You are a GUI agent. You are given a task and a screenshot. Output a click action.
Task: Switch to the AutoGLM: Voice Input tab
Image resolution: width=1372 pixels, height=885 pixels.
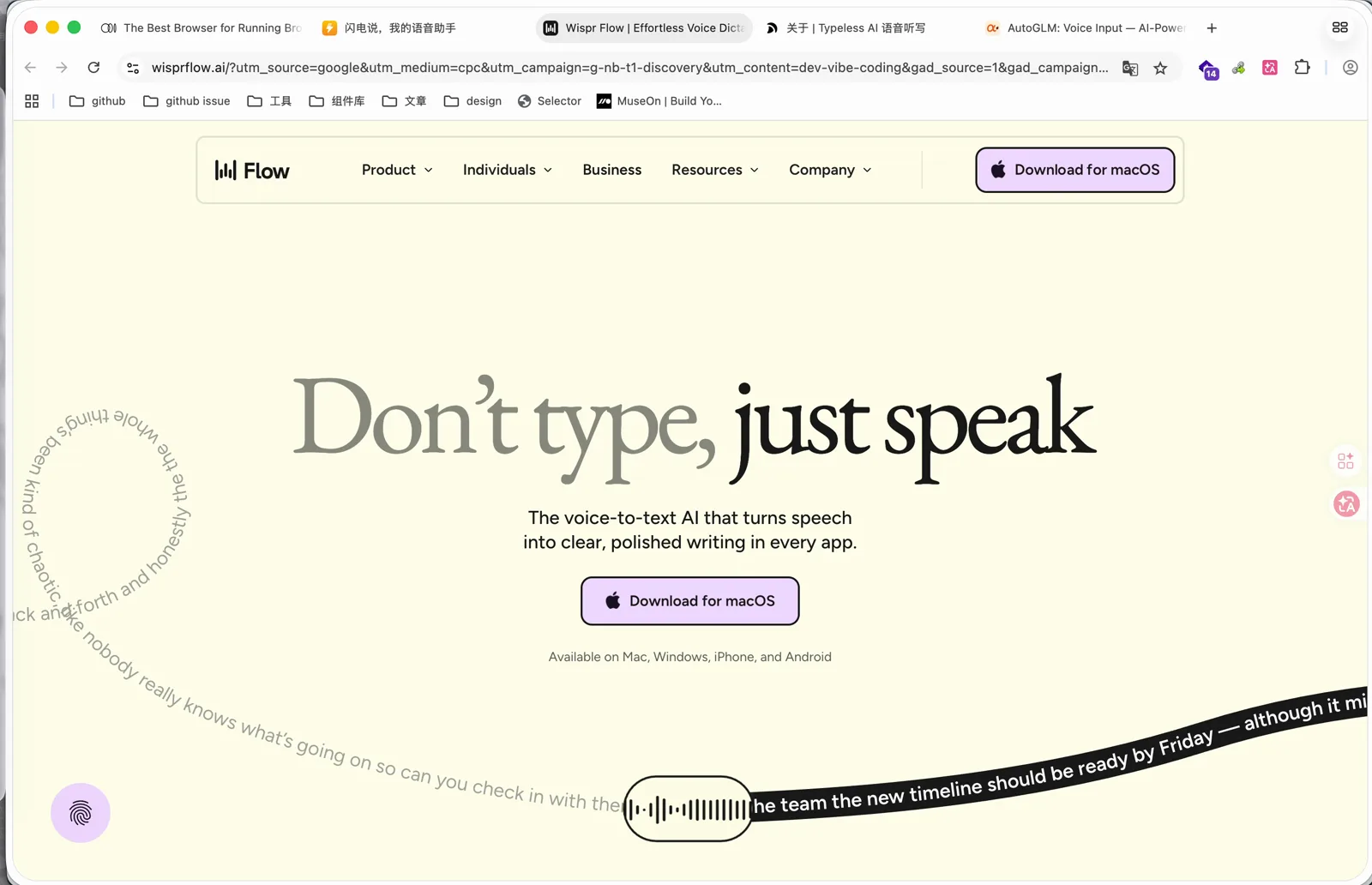1086,28
